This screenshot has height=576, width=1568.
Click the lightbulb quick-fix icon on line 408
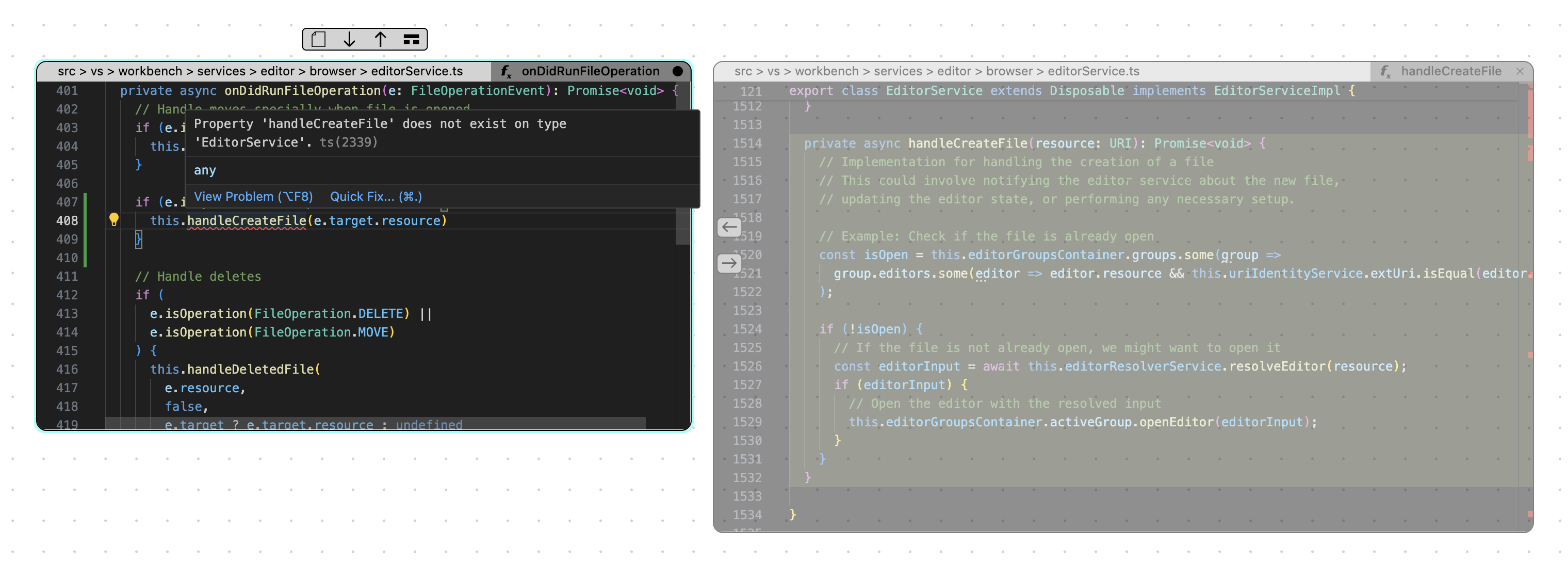pyautogui.click(x=114, y=220)
